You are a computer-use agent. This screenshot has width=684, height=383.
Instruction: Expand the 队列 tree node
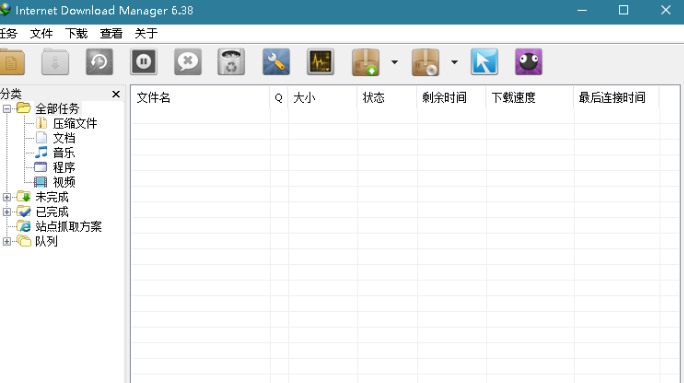(7, 241)
